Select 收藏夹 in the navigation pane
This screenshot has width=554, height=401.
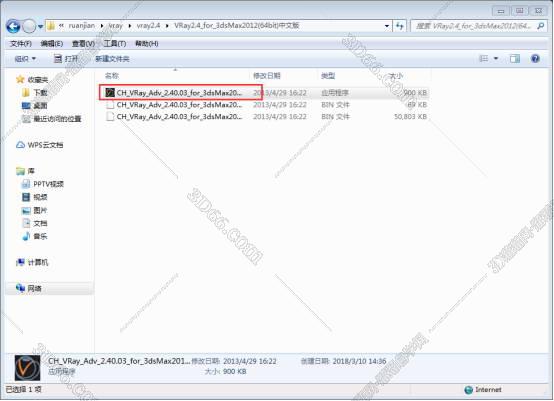(37, 79)
